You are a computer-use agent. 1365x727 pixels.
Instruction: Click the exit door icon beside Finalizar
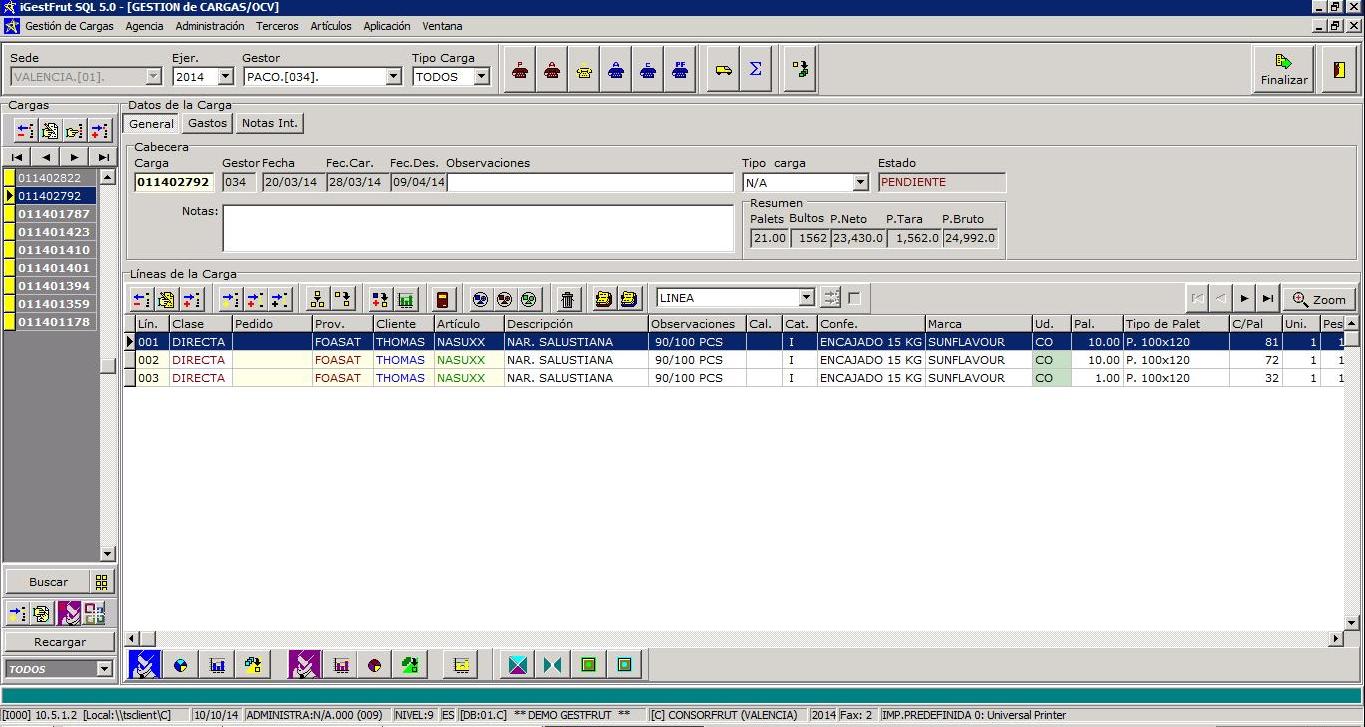pos(1339,70)
